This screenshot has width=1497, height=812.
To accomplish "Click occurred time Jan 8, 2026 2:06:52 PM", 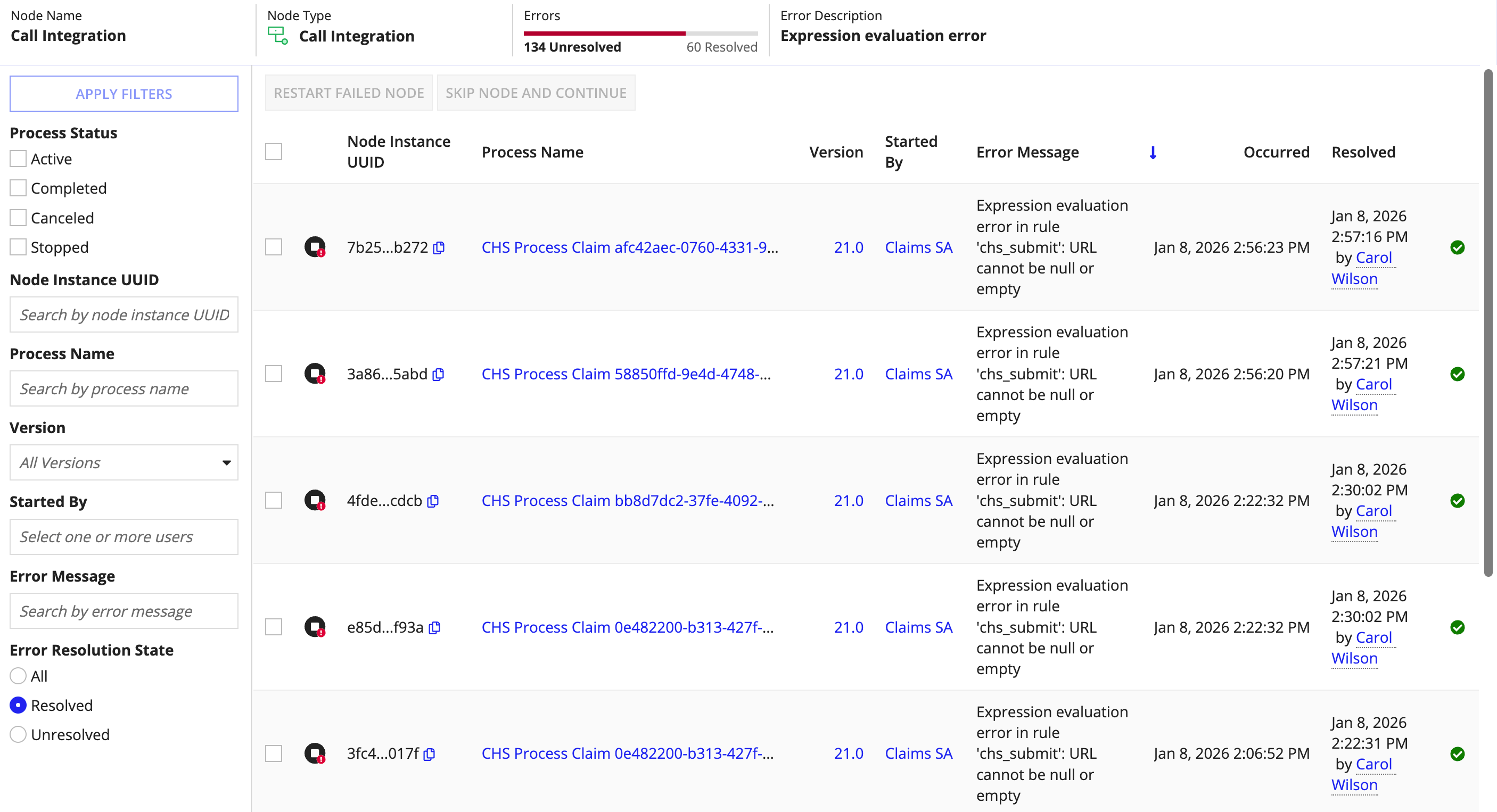I will (x=1232, y=754).
